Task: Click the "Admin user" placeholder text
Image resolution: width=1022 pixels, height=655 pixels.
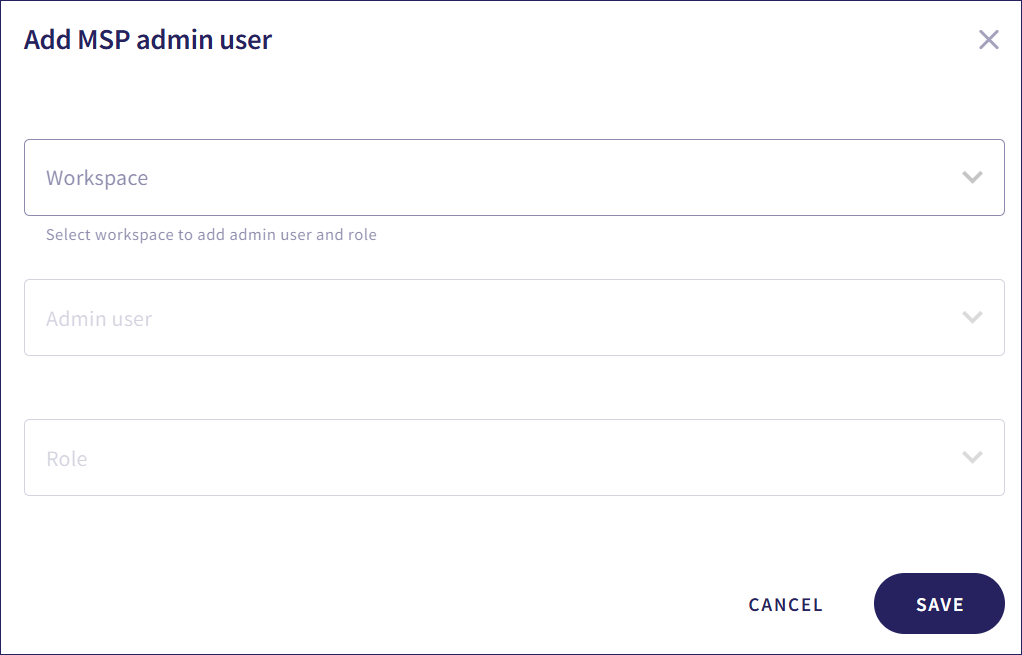Action: (x=99, y=319)
